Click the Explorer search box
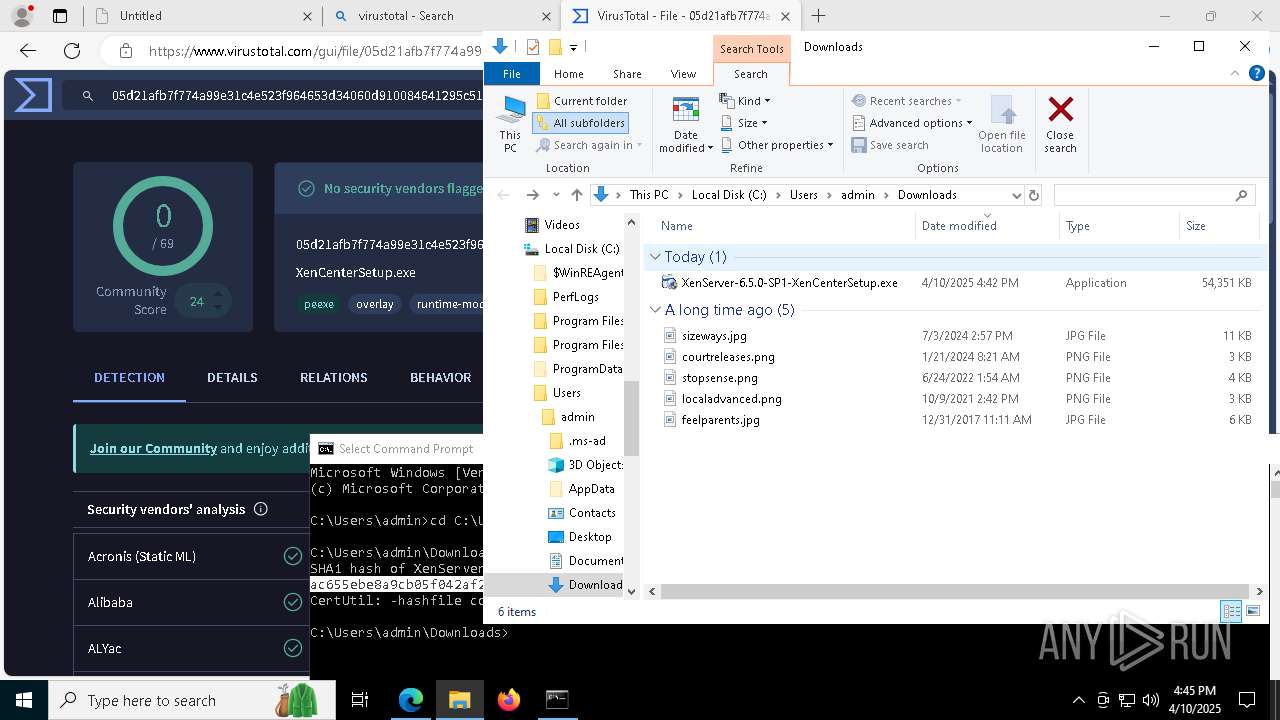The width and height of the screenshot is (1280, 720). pos(1154,195)
